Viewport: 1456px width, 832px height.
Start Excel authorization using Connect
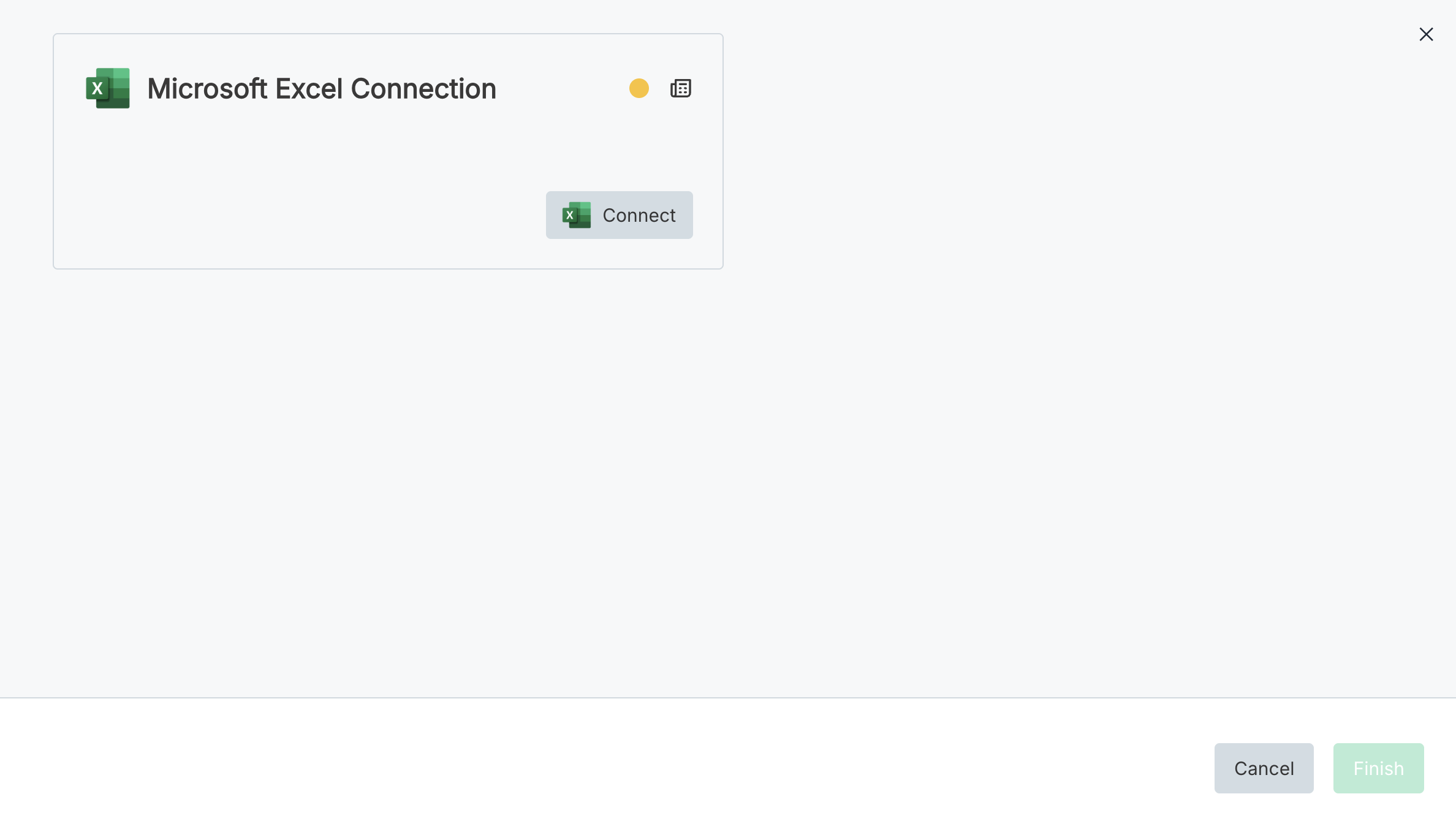tap(619, 215)
